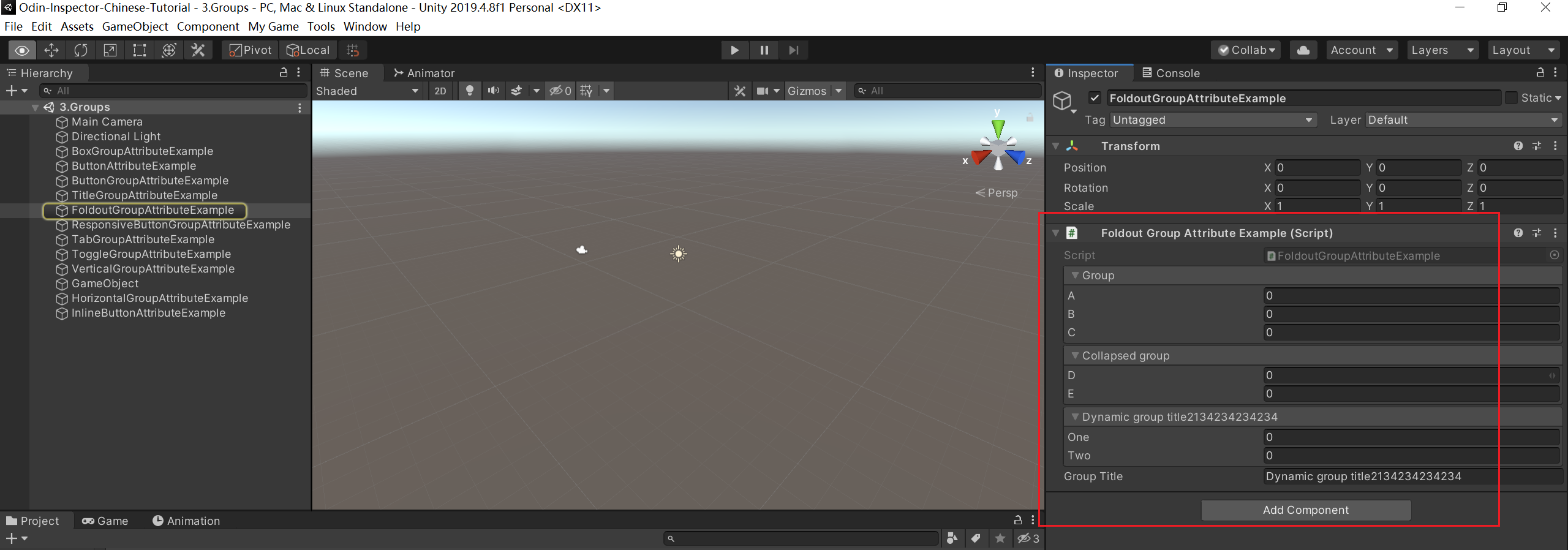The width and height of the screenshot is (1568, 550).
Task: Open Foldout Group script component options menu
Action: click(x=1555, y=233)
